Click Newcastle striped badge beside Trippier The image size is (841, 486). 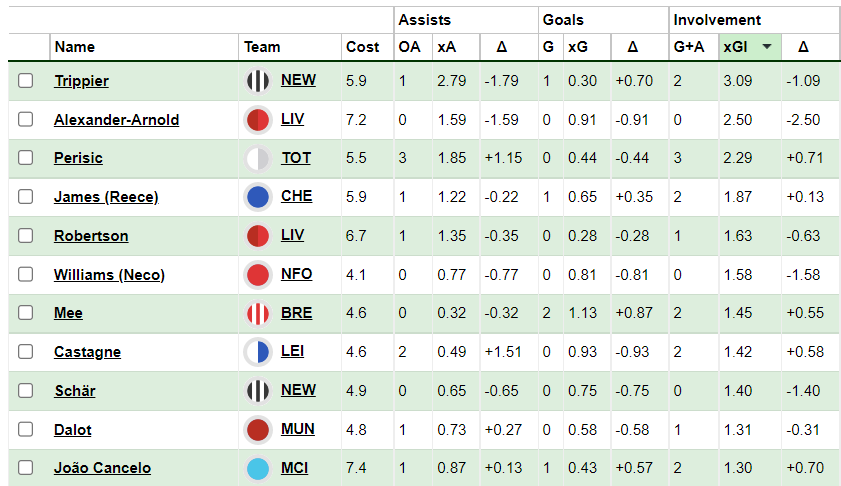pos(258,81)
